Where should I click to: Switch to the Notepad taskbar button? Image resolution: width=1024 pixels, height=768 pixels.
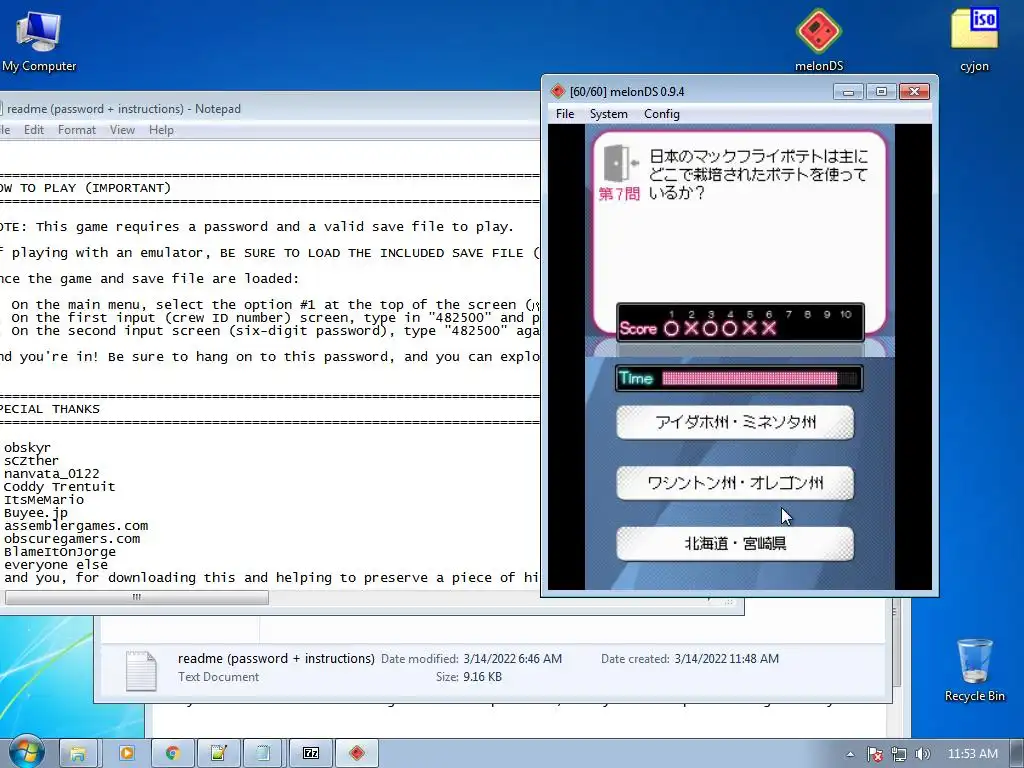point(263,754)
